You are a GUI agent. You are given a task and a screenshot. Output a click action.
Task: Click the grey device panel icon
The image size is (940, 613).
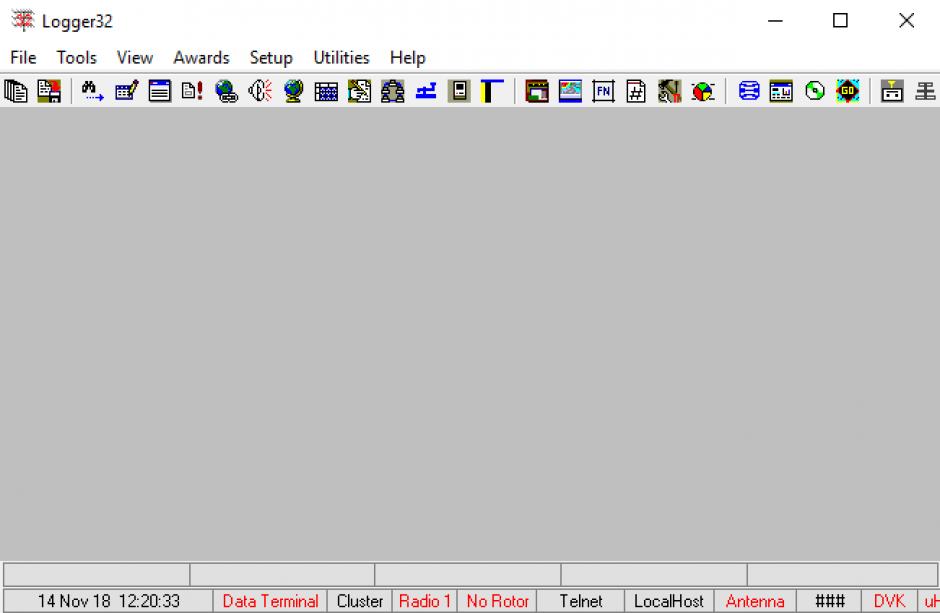pyautogui.click(x=459, y=91)
